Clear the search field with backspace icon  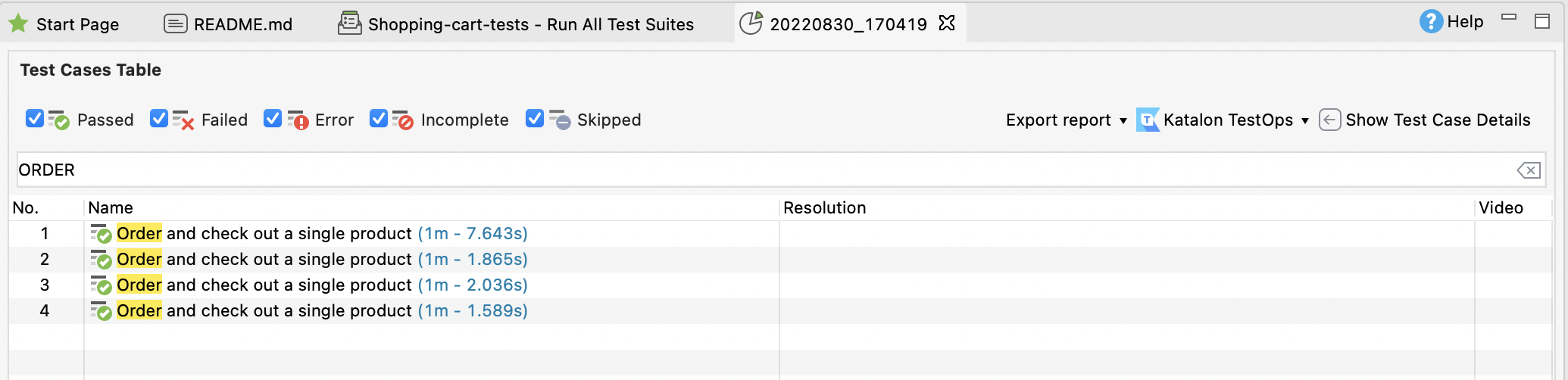tap(1528, 170)
